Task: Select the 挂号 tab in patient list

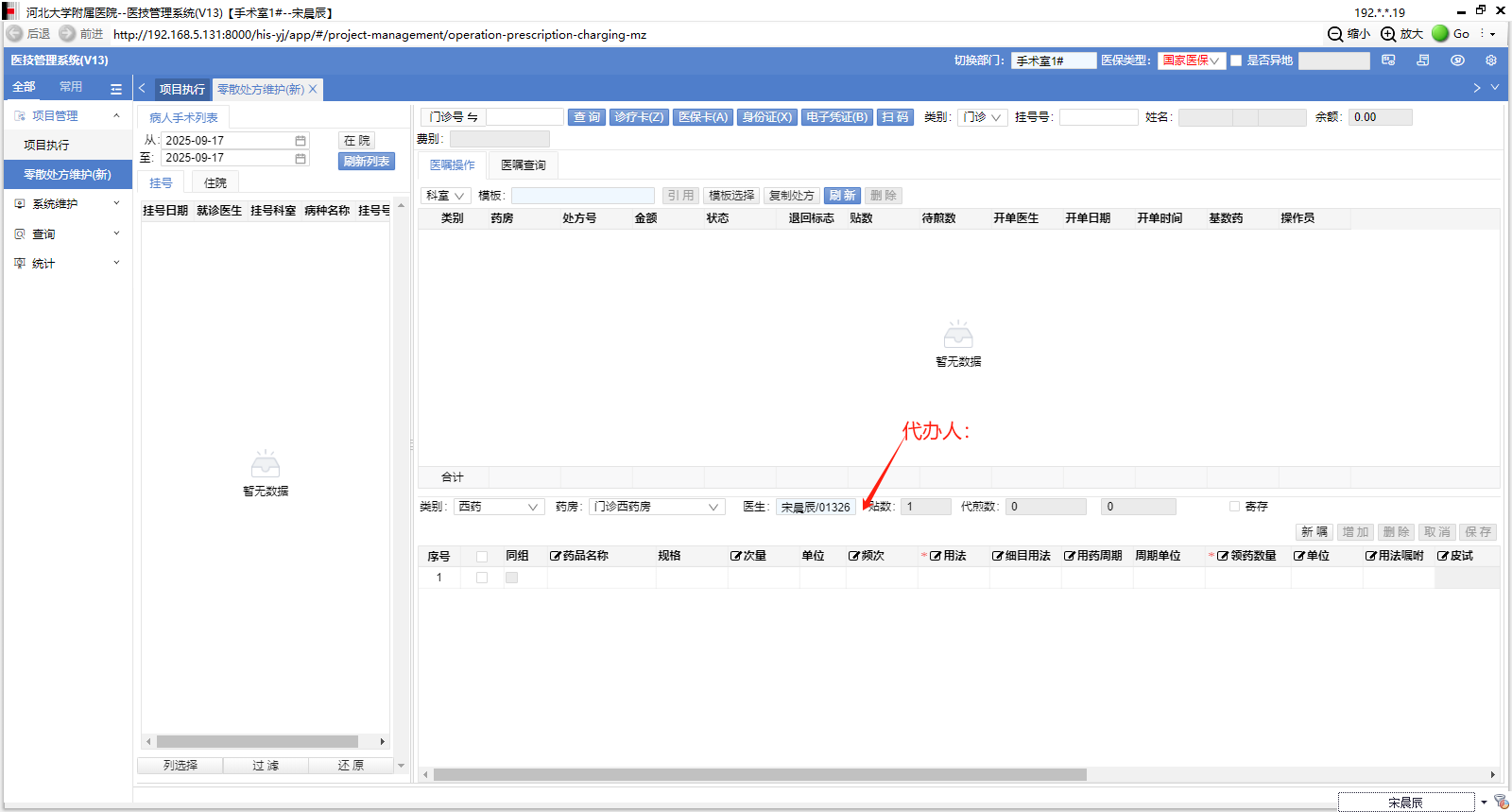Action: (161, 183)
